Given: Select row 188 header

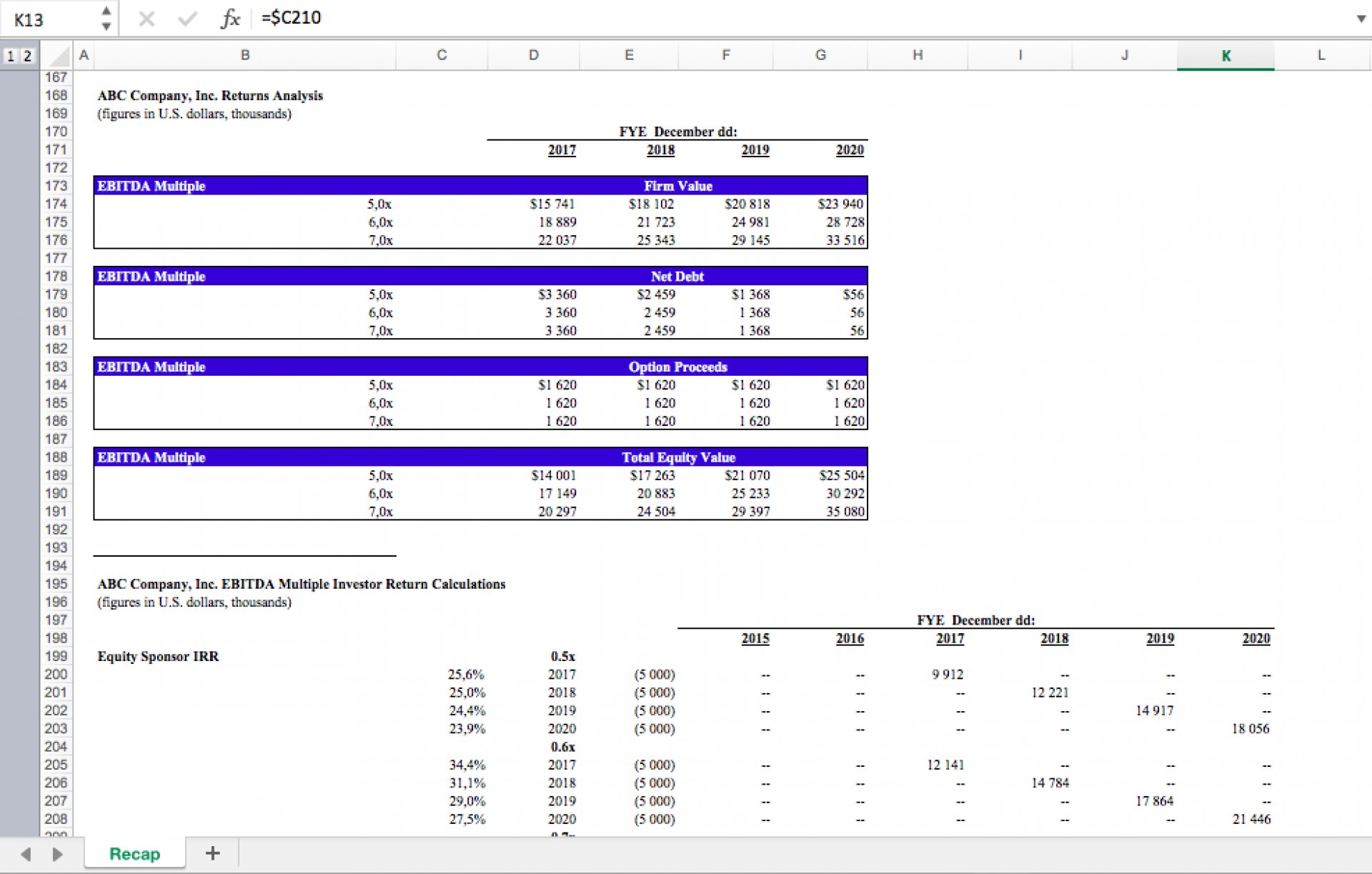Looking at the screenshot, I should click(56, 457).
